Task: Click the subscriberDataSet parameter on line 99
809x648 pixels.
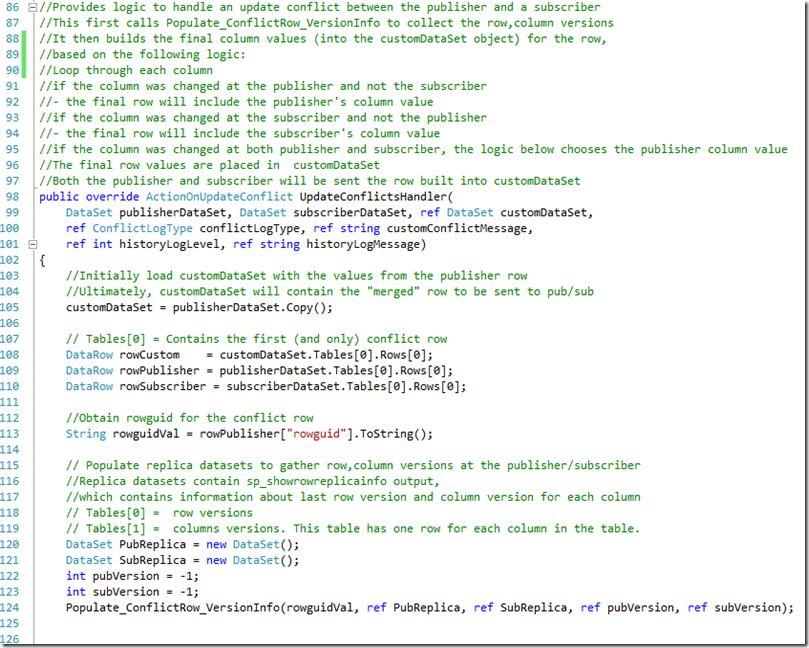Action: [352, 213]
